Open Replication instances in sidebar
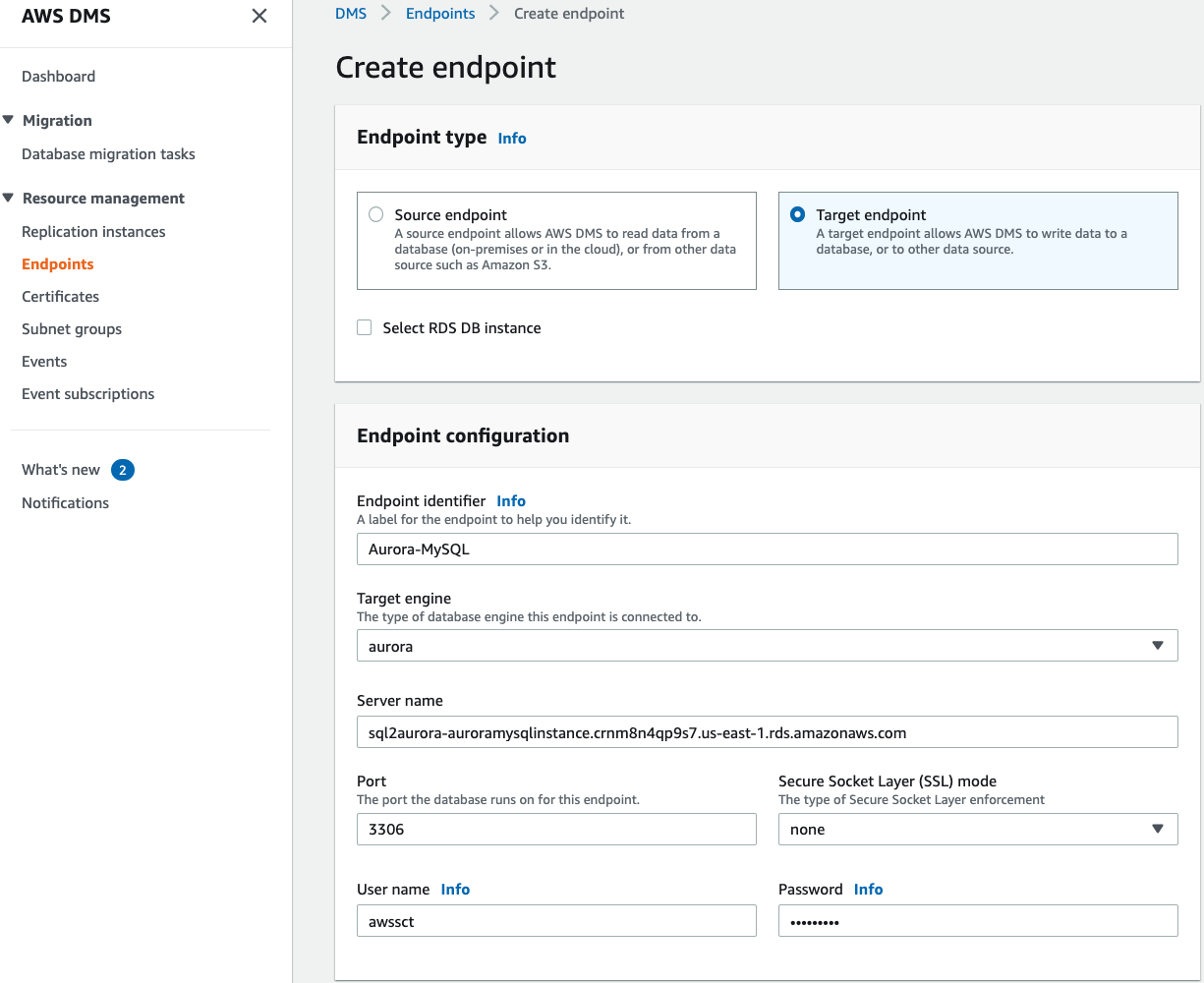 [93, 232]
